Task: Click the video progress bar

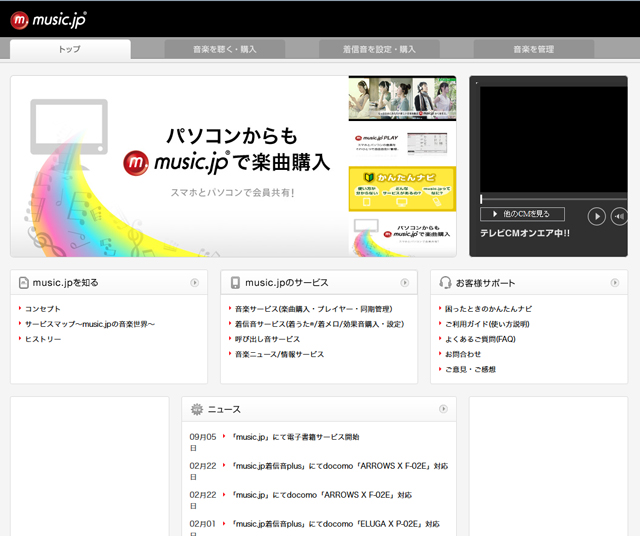Action: (553, 199)
